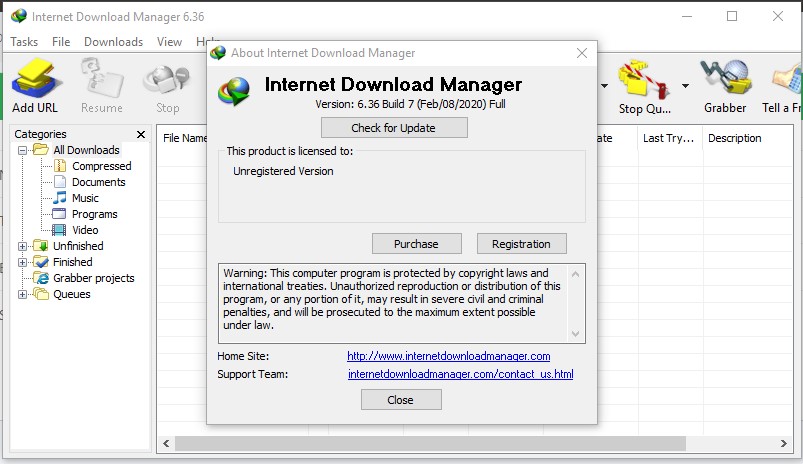803x464 pixels.
Task: Click the Programs category icon
Action: pyautogui.click(x=59, y=214)
